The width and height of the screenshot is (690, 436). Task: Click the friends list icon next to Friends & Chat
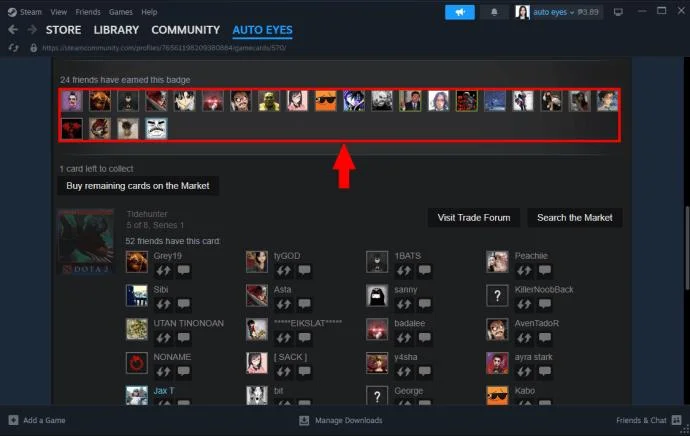point(676,420)
